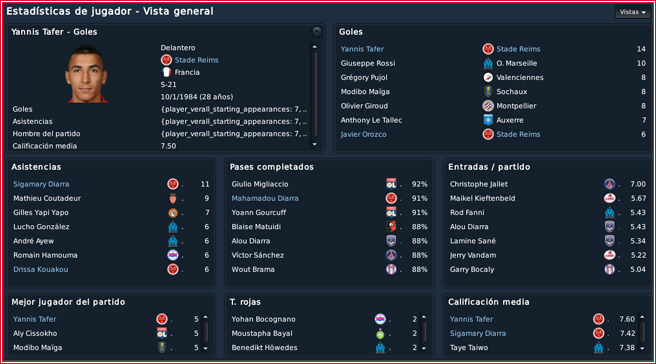Viewport: 656px width, 364px height.
Task: Click the Sochaux crest next to Modibo Maïga in Goles
Action: tap(488, 92)
